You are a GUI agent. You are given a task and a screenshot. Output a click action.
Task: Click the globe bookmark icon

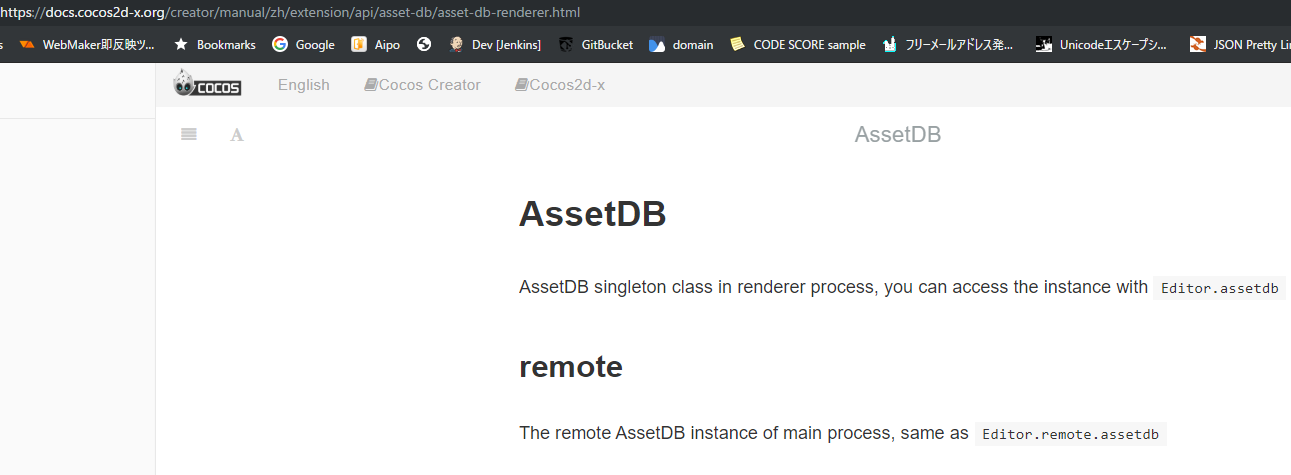click(x=424, y=44)
